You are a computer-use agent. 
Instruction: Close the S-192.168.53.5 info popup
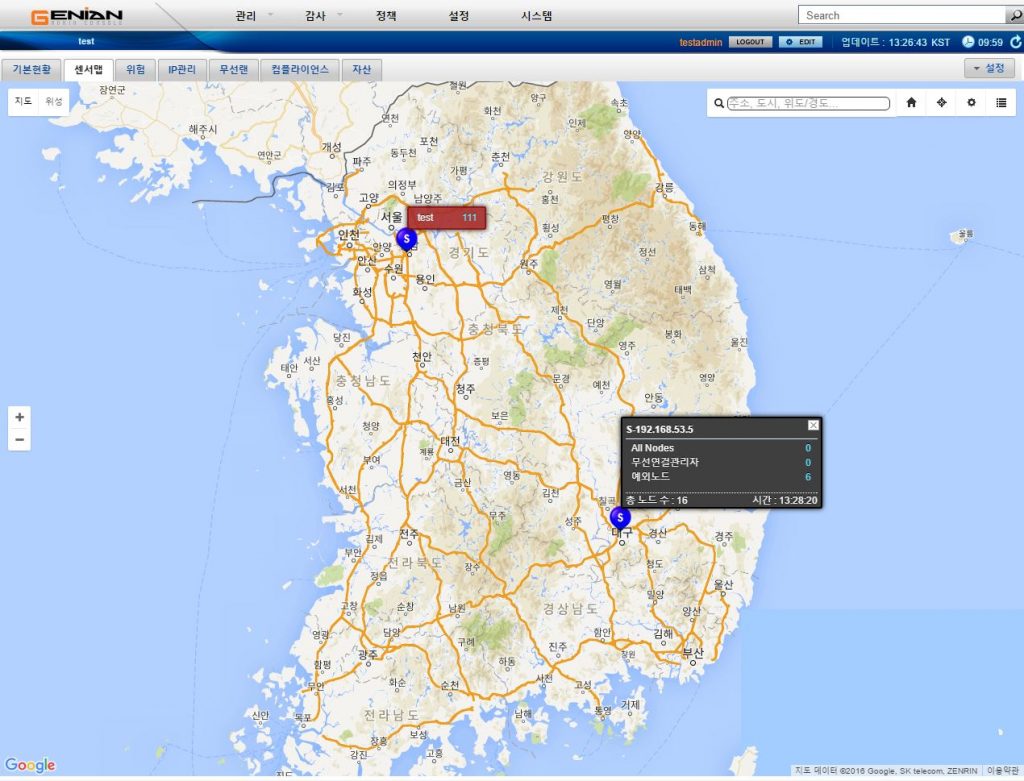pyautogui.click(x=813, y=425)
